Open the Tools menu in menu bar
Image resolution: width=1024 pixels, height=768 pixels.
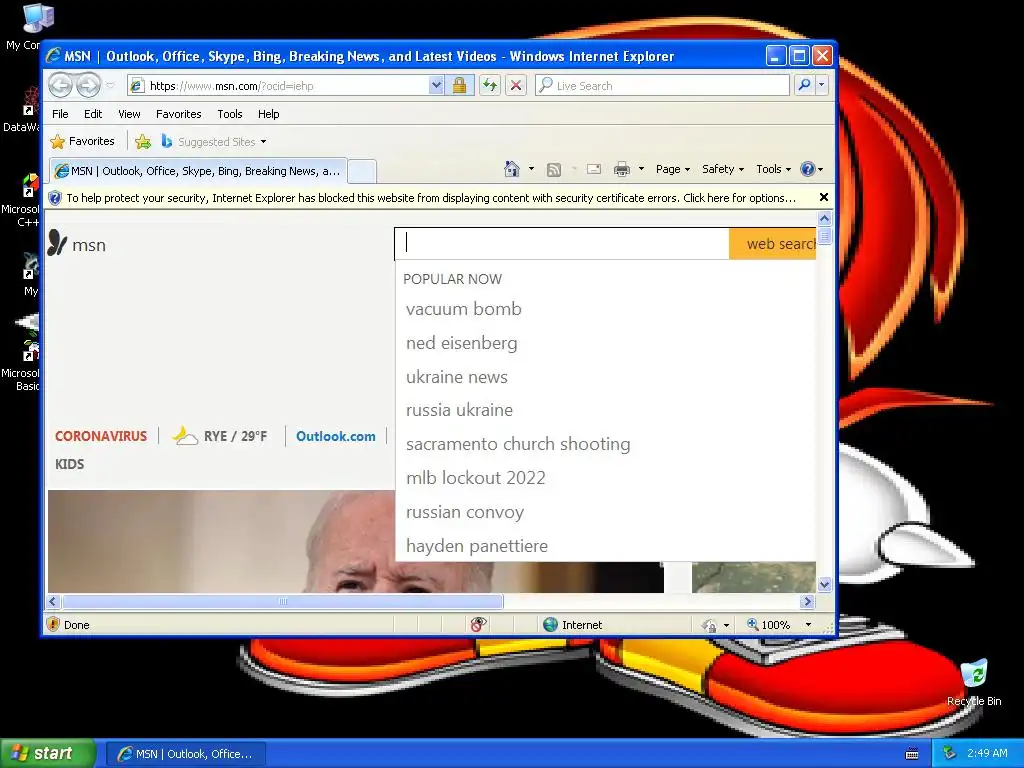(x=230, y=114)
